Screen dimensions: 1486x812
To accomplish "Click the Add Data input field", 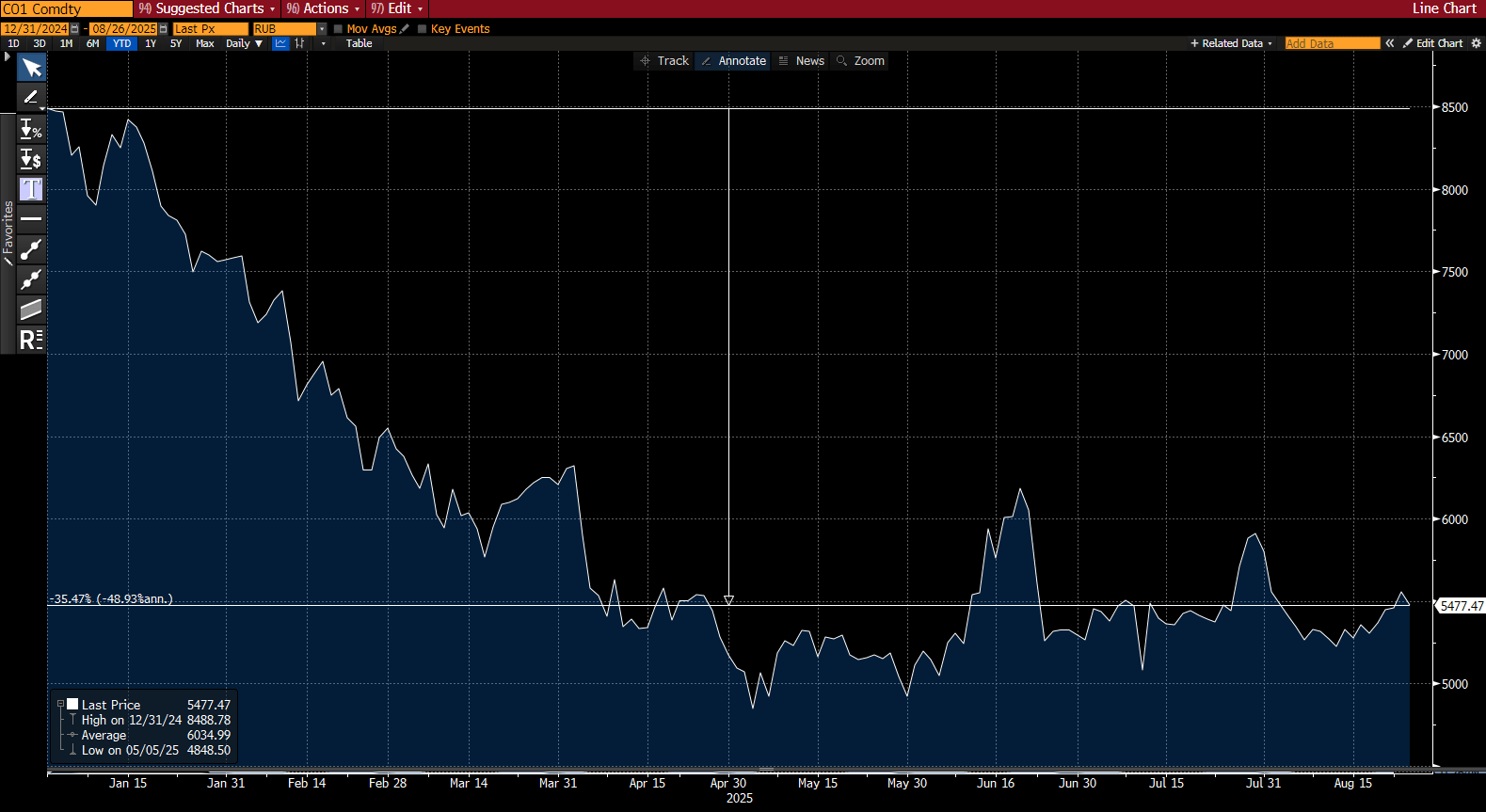I will tap(1332, 43).
